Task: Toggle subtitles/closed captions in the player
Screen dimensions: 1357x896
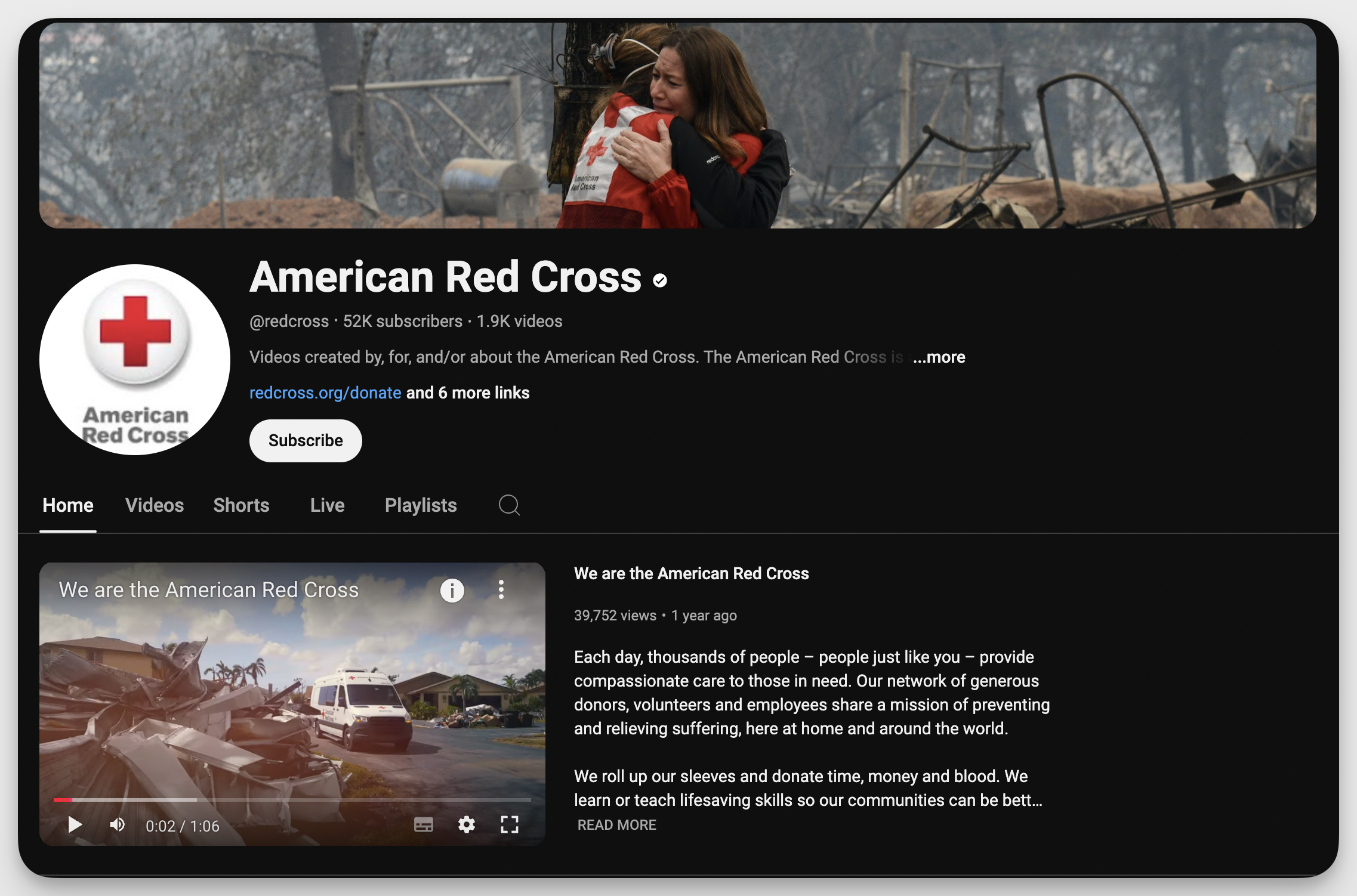Action: [424, 825]
